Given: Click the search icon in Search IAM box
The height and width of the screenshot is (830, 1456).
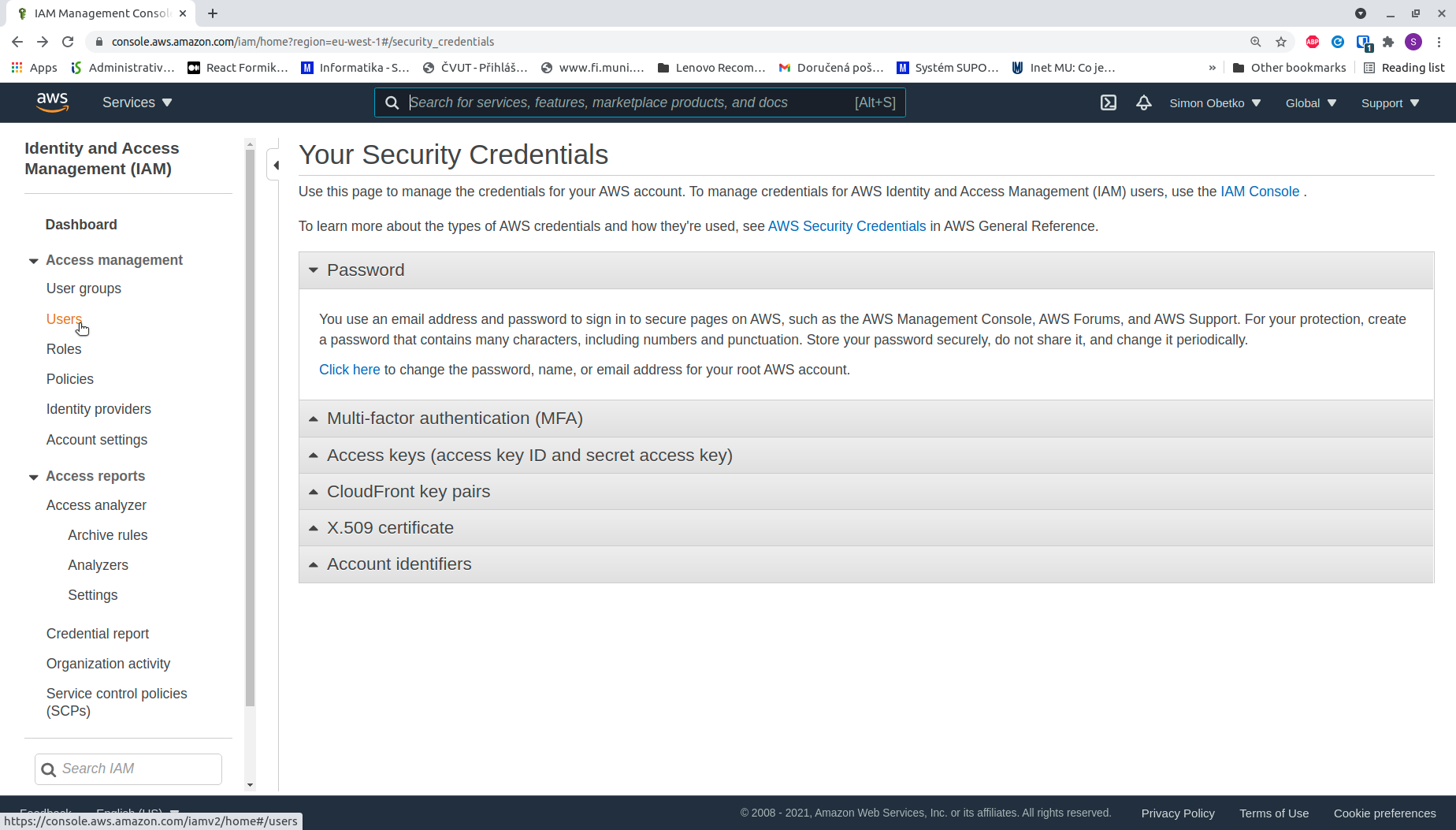Looking at the screenshot, I should [48, 769].
